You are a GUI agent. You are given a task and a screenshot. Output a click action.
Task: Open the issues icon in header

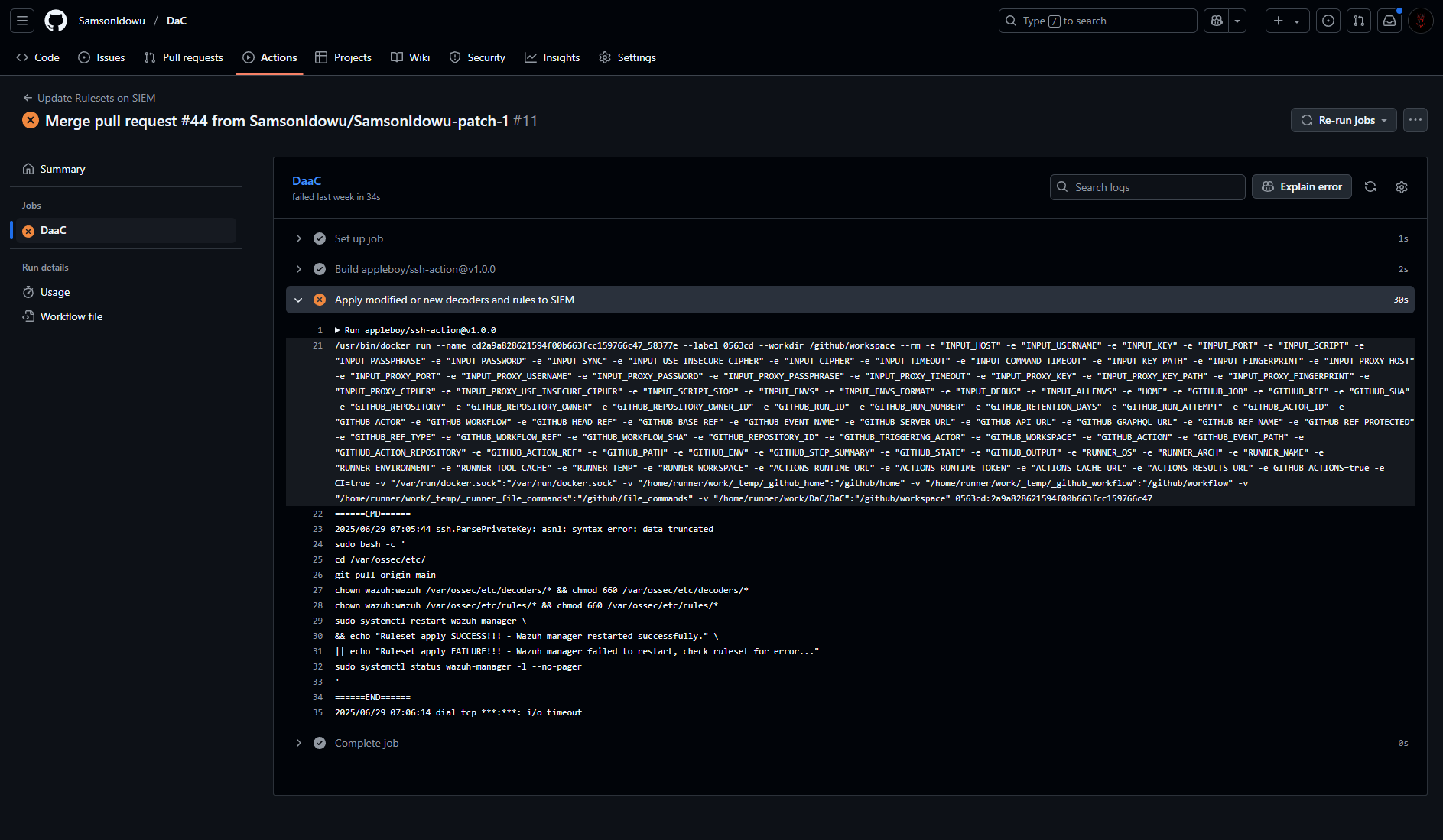pos(1328,21)
